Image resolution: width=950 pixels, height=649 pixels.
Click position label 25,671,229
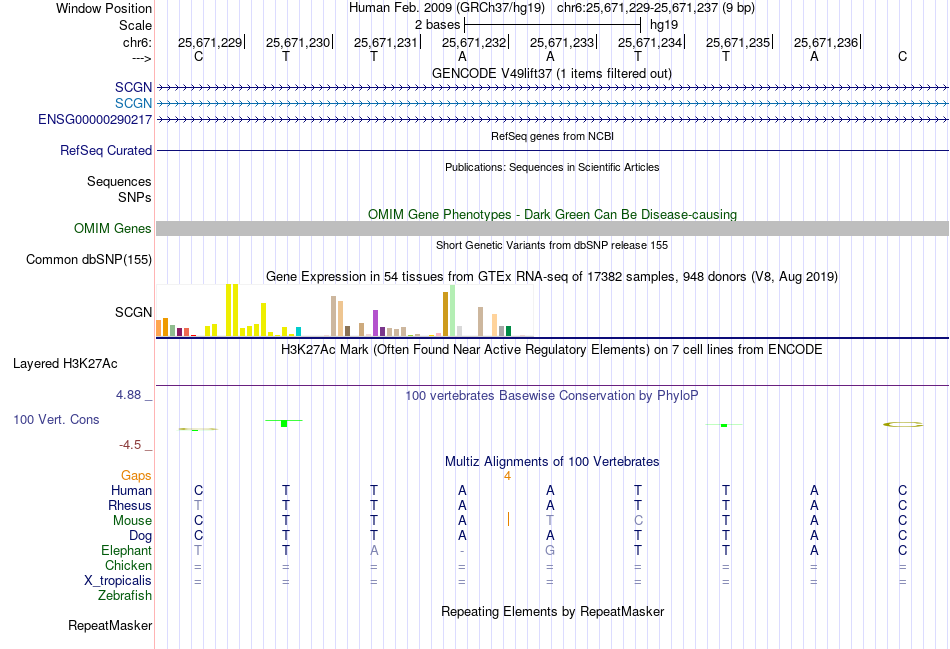coord(210,42)
